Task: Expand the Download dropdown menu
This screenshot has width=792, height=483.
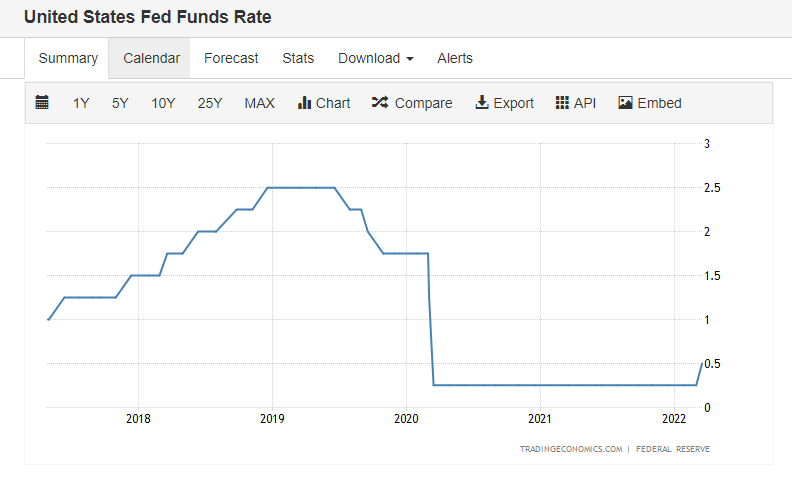Action: click(376, 58)
